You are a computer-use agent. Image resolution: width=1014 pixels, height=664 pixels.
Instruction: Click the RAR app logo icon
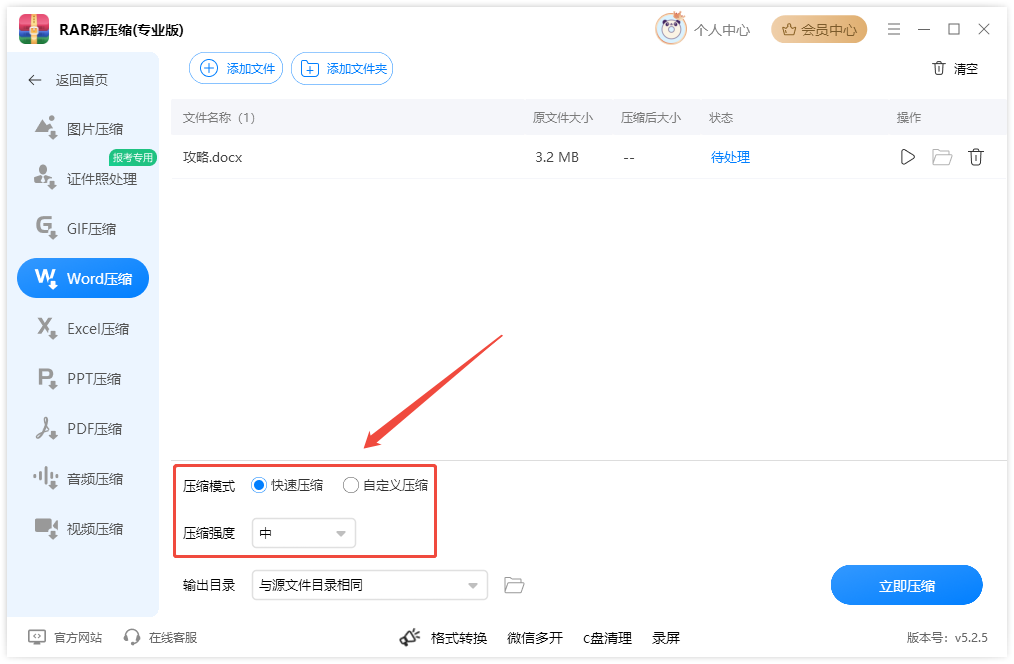point(34,29)
